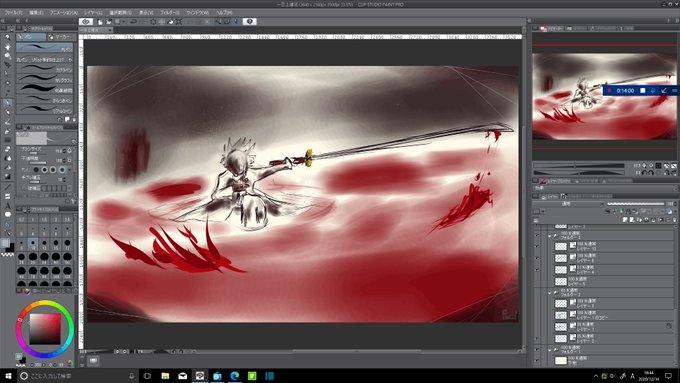Select the Zoom magnifier tool

tap(7, 36)
